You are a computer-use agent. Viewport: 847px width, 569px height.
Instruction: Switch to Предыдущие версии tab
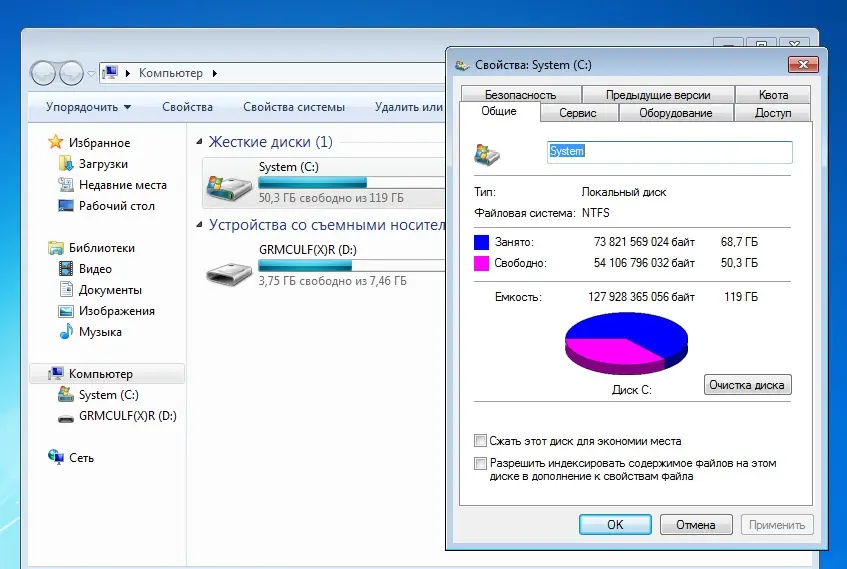click(658, 95)
